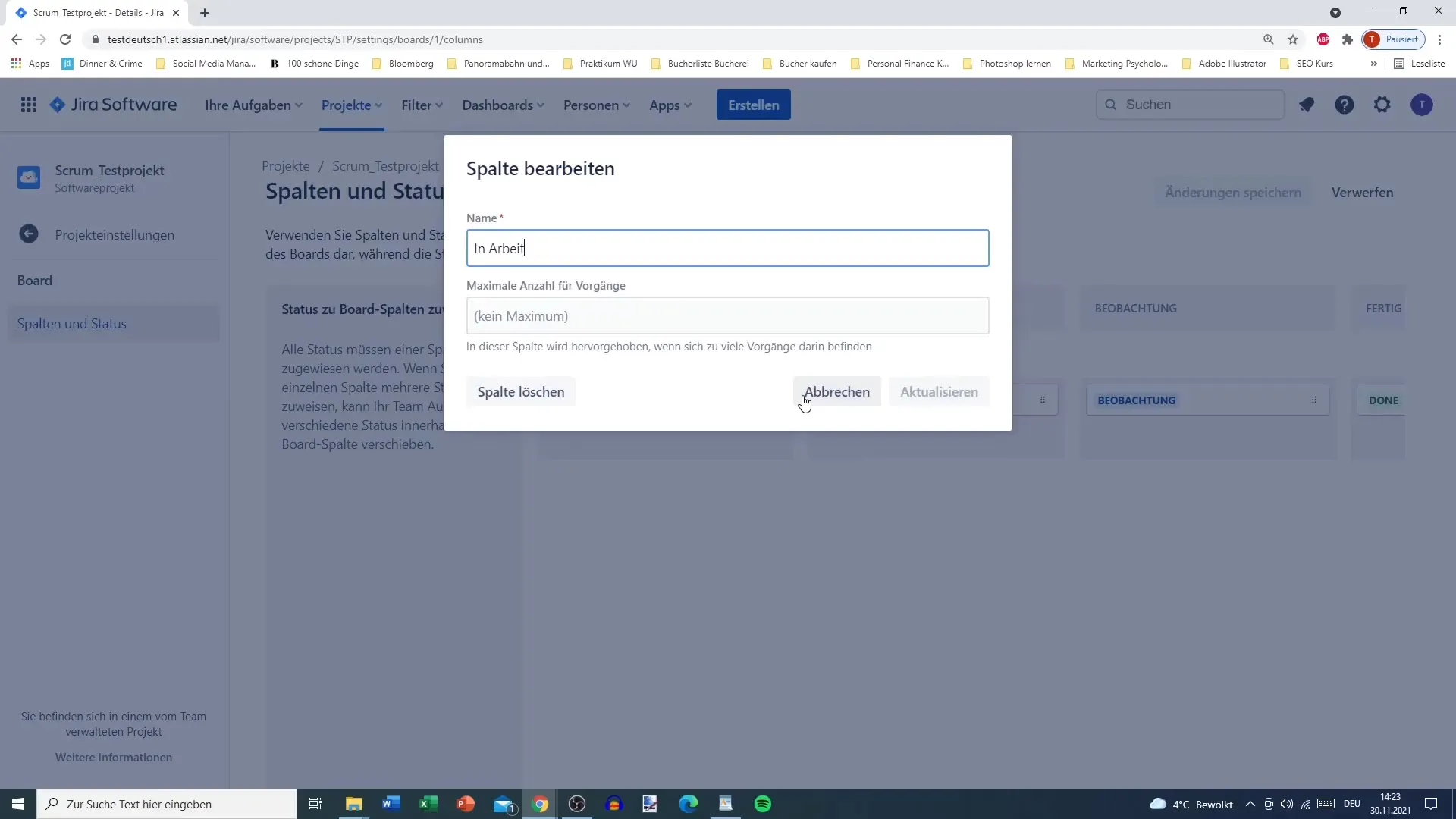The height and width of the screenshot is (819, 1456).
Task: Open the help question mark icon
Action: [1344, 105]
